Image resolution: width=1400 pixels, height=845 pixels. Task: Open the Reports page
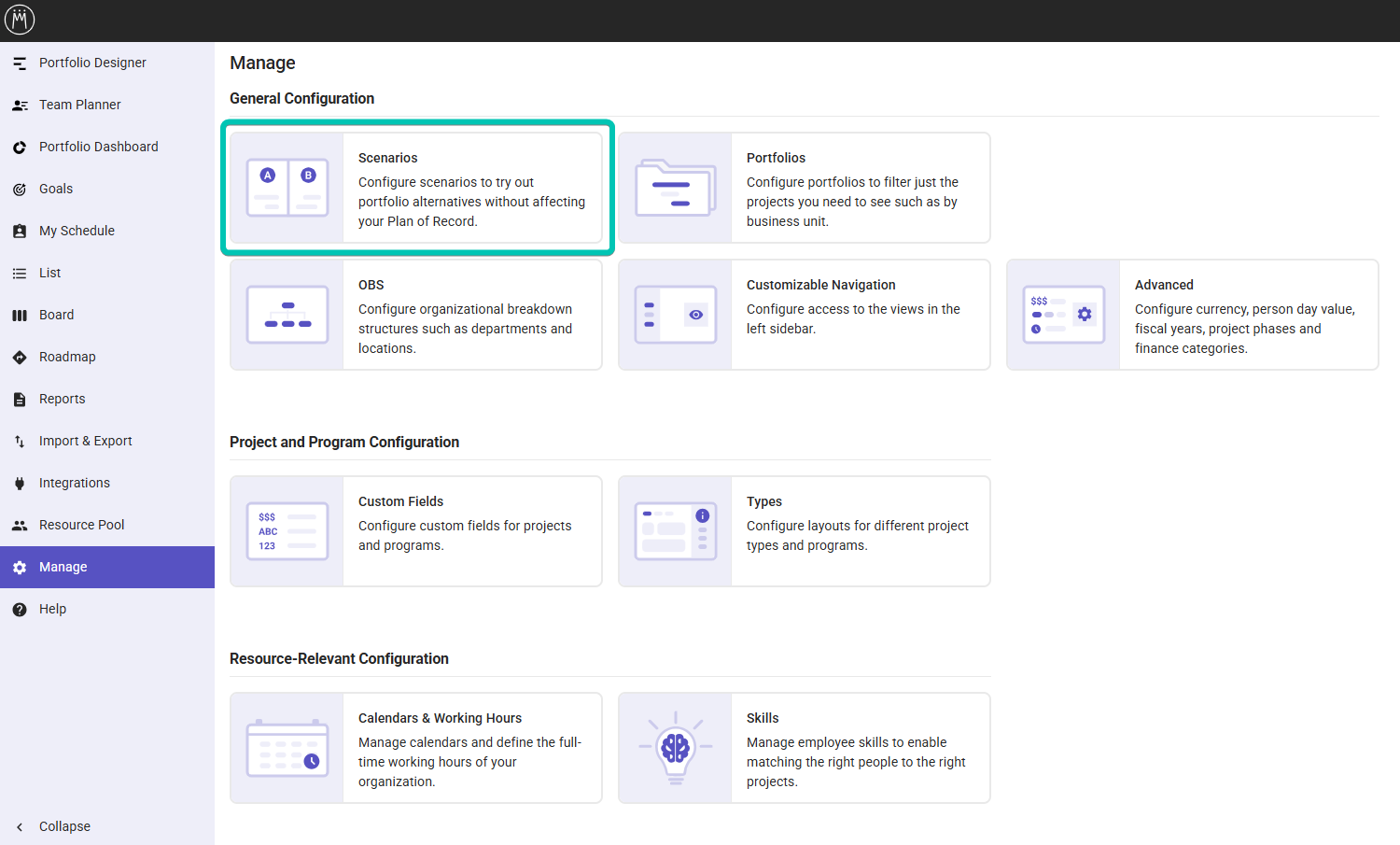tap(62, 399)
